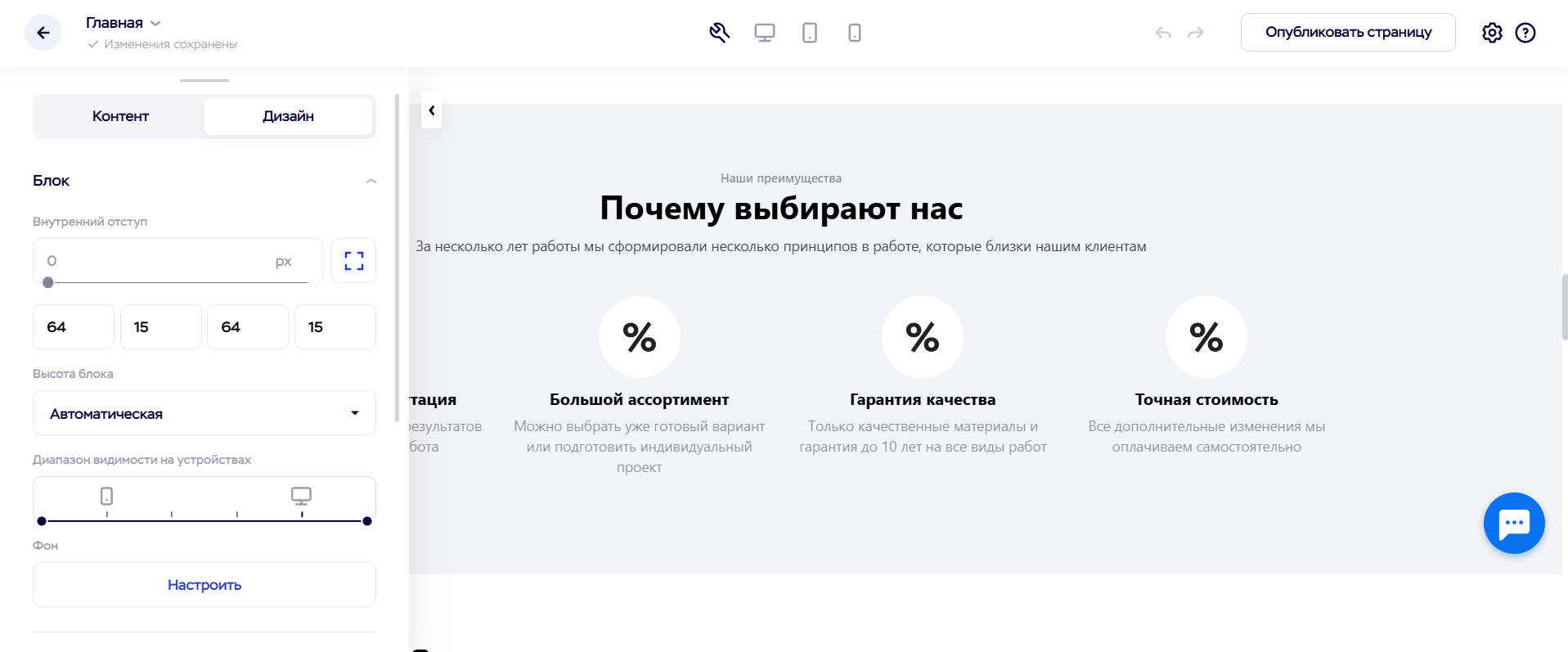This screenshot has width=1568, height=652.
Task: Undo the last change
Action: tap(1163, 33)
